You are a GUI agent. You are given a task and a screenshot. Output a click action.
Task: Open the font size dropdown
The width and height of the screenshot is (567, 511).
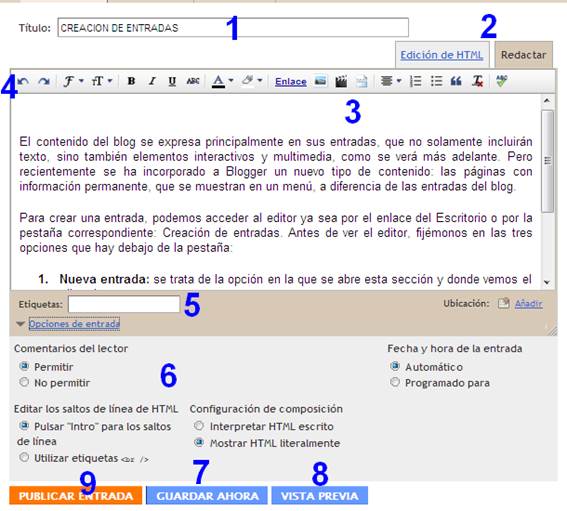[101, 81]
